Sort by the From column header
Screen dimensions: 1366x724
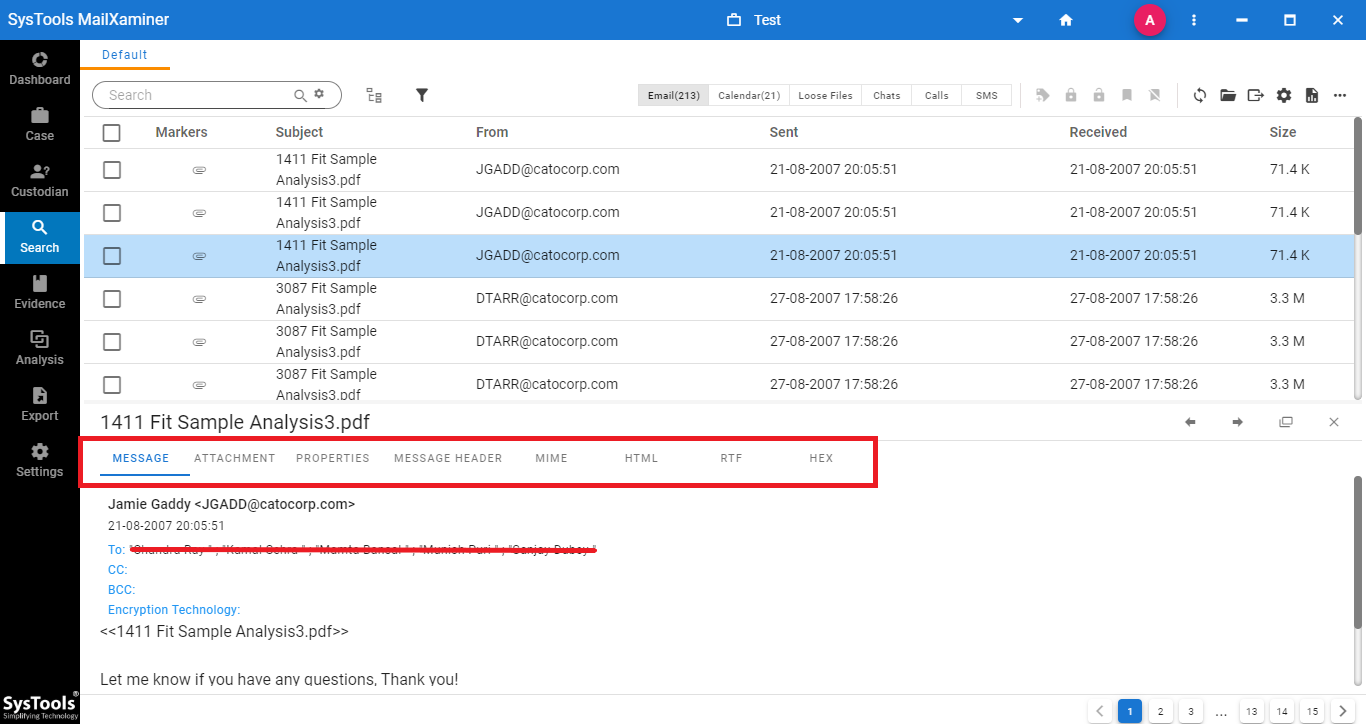click(x=492, y=132)
